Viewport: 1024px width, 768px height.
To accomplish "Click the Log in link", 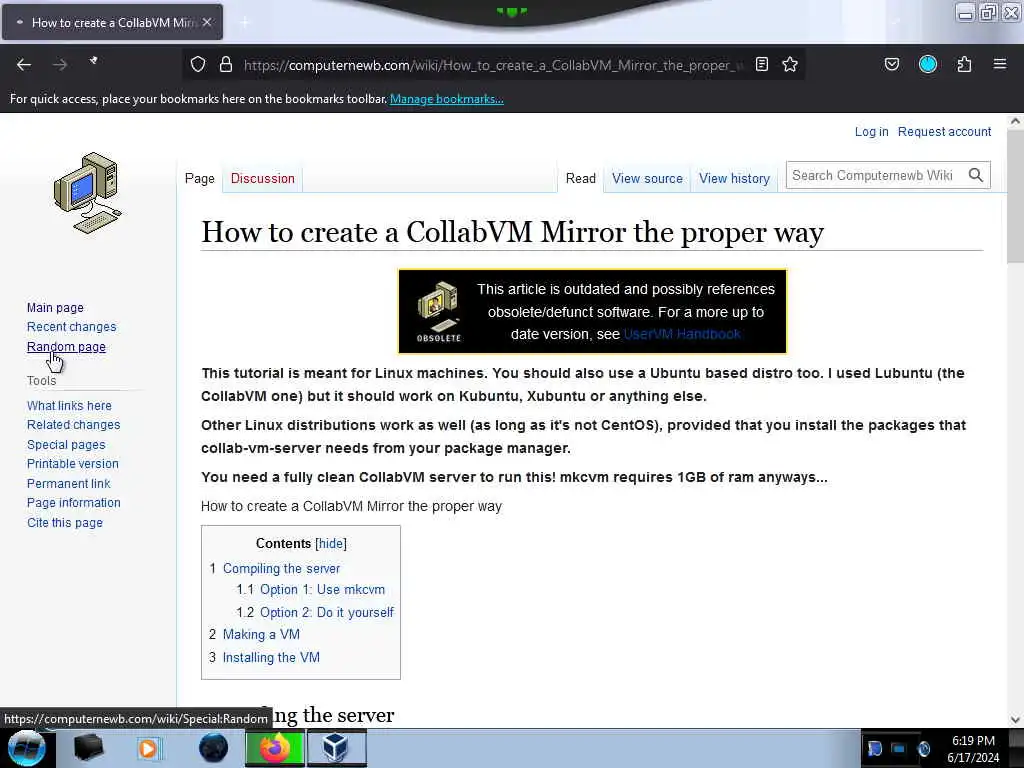I will pyautogui.click(x=871, y=131).
